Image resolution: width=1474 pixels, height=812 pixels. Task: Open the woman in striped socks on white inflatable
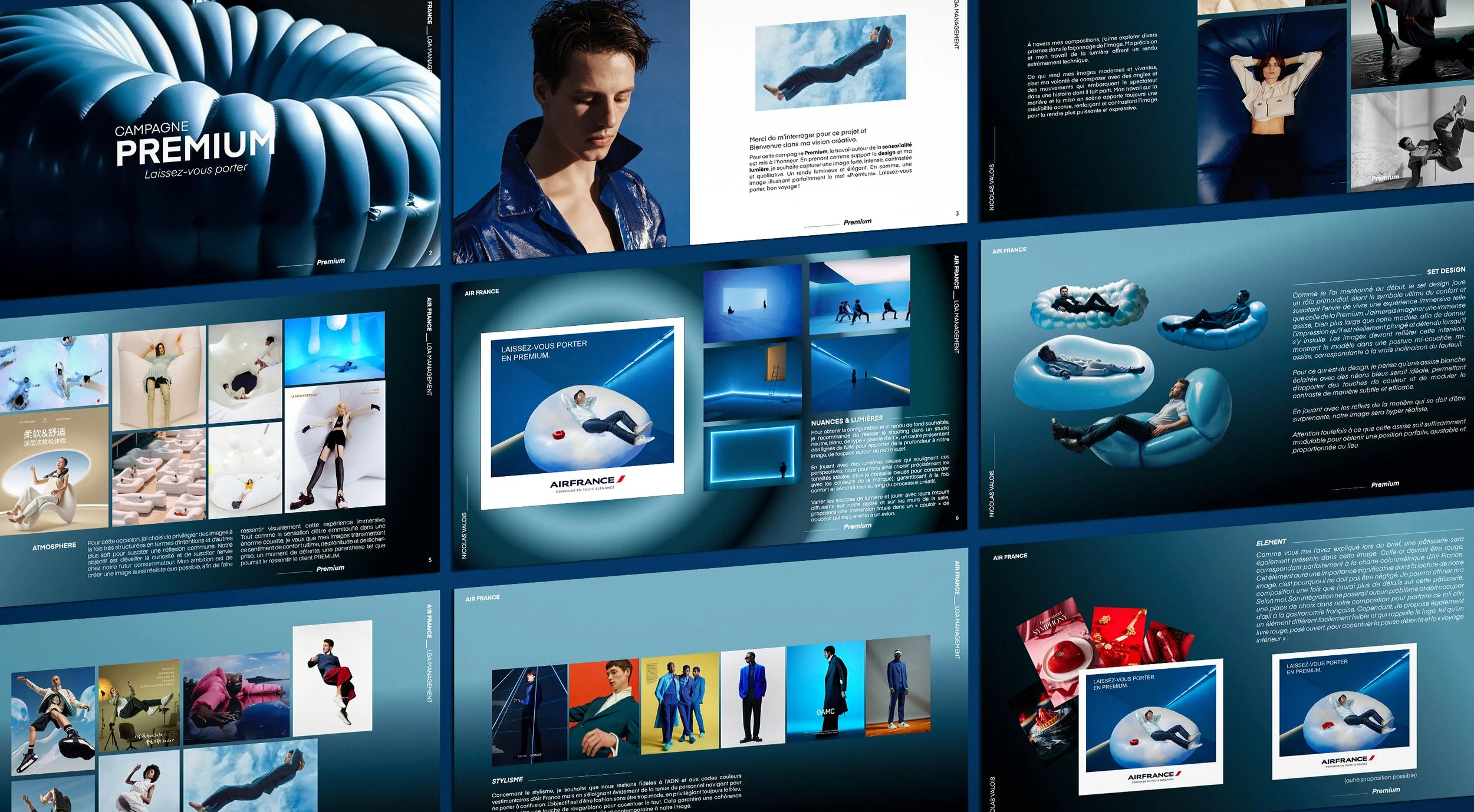click(335, 447)
